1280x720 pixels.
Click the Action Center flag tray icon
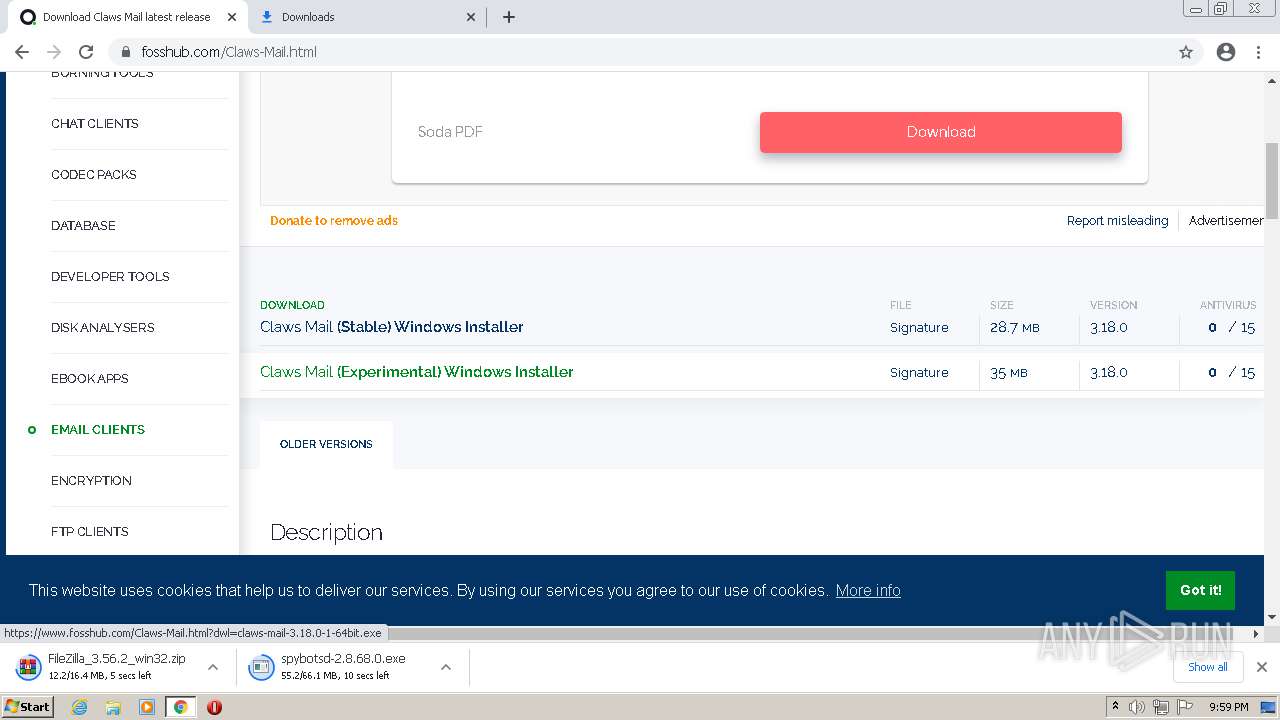pyautogui.click(x=1185, y=707)
